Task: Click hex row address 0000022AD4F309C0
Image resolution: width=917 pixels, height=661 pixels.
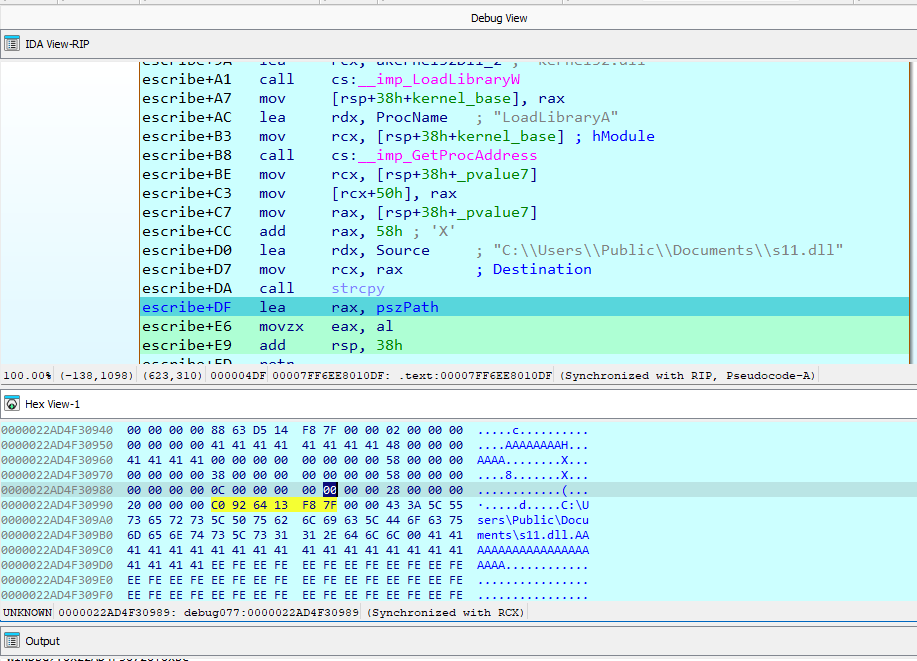Action: coord(57,550)
